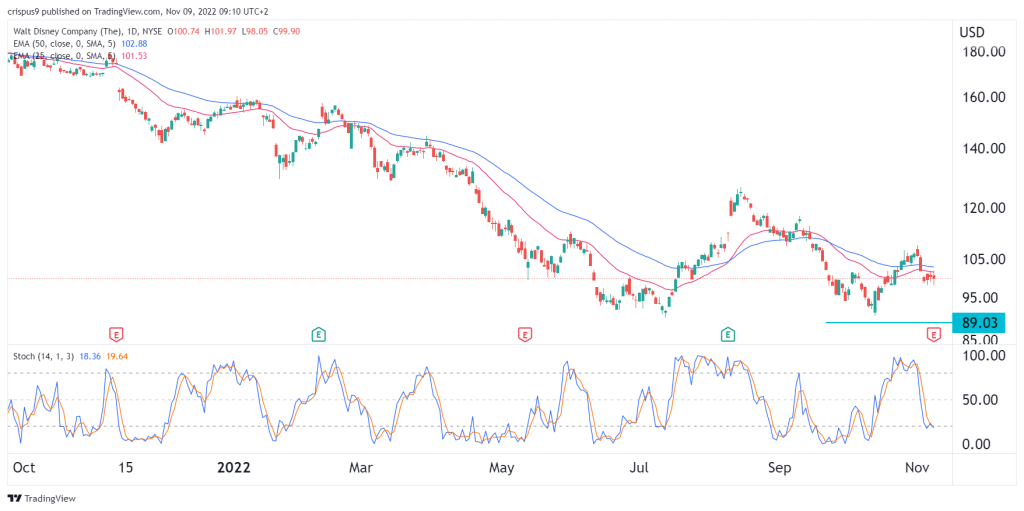Click the USD currency label
The height and width of the screenshot is (511, 1024).
(x=972, y=32)
